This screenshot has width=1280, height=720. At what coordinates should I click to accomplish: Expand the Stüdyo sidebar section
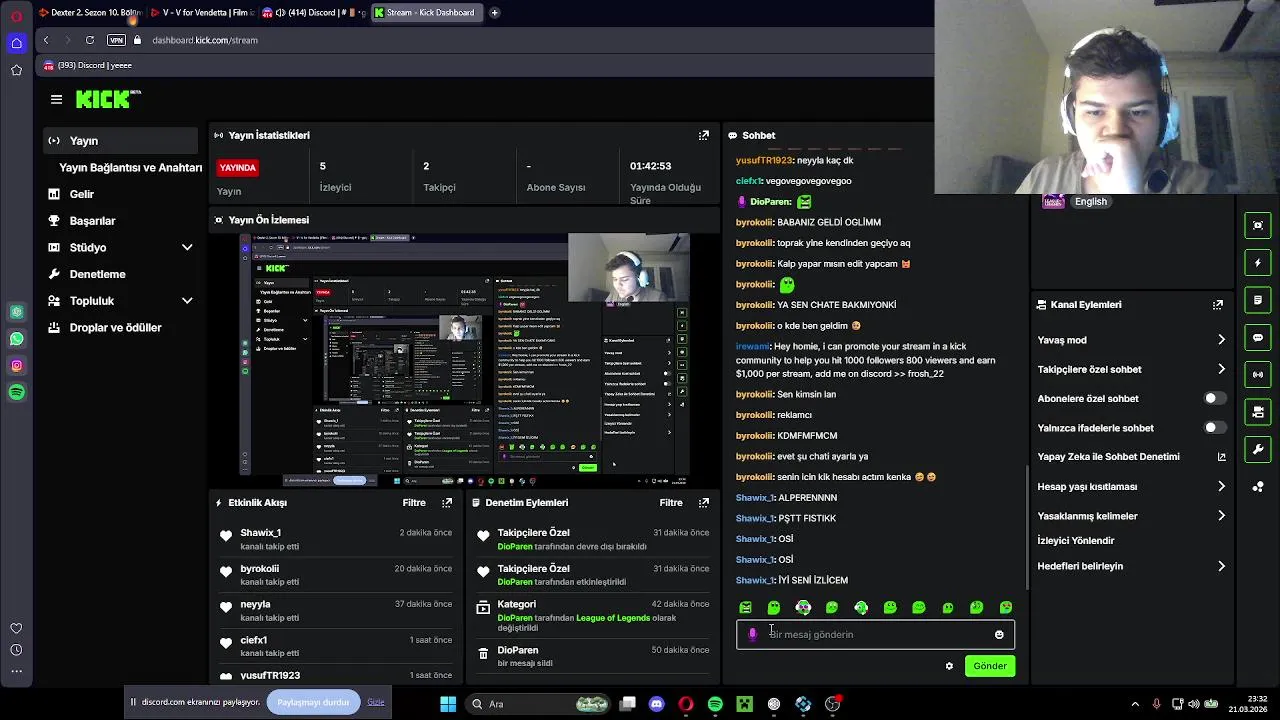[x=187, y=247]
